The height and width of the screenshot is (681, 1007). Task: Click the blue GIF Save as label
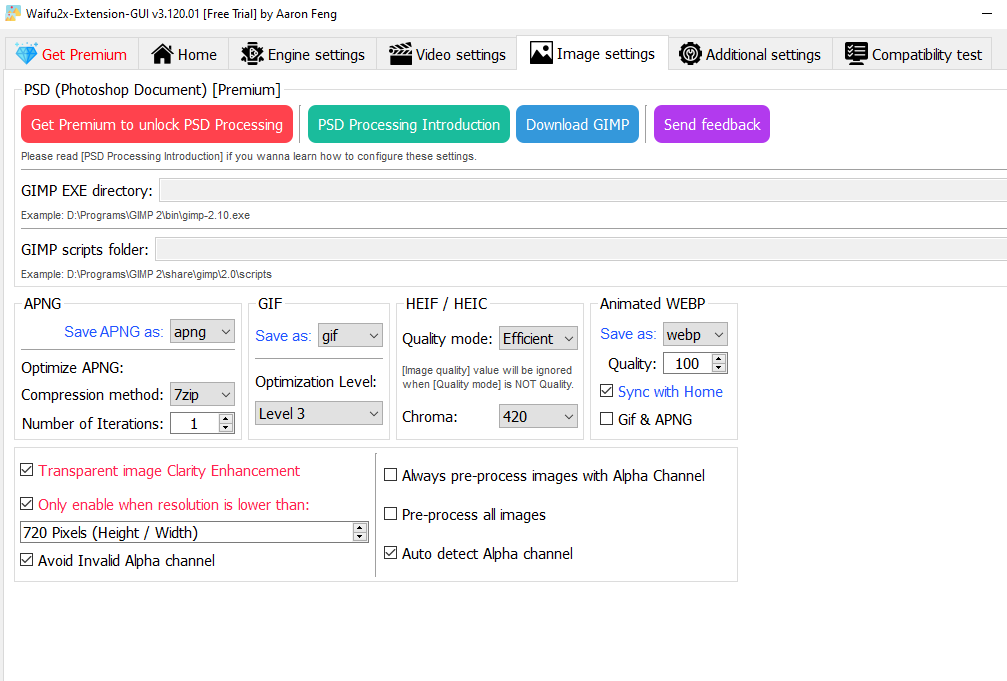283,335
